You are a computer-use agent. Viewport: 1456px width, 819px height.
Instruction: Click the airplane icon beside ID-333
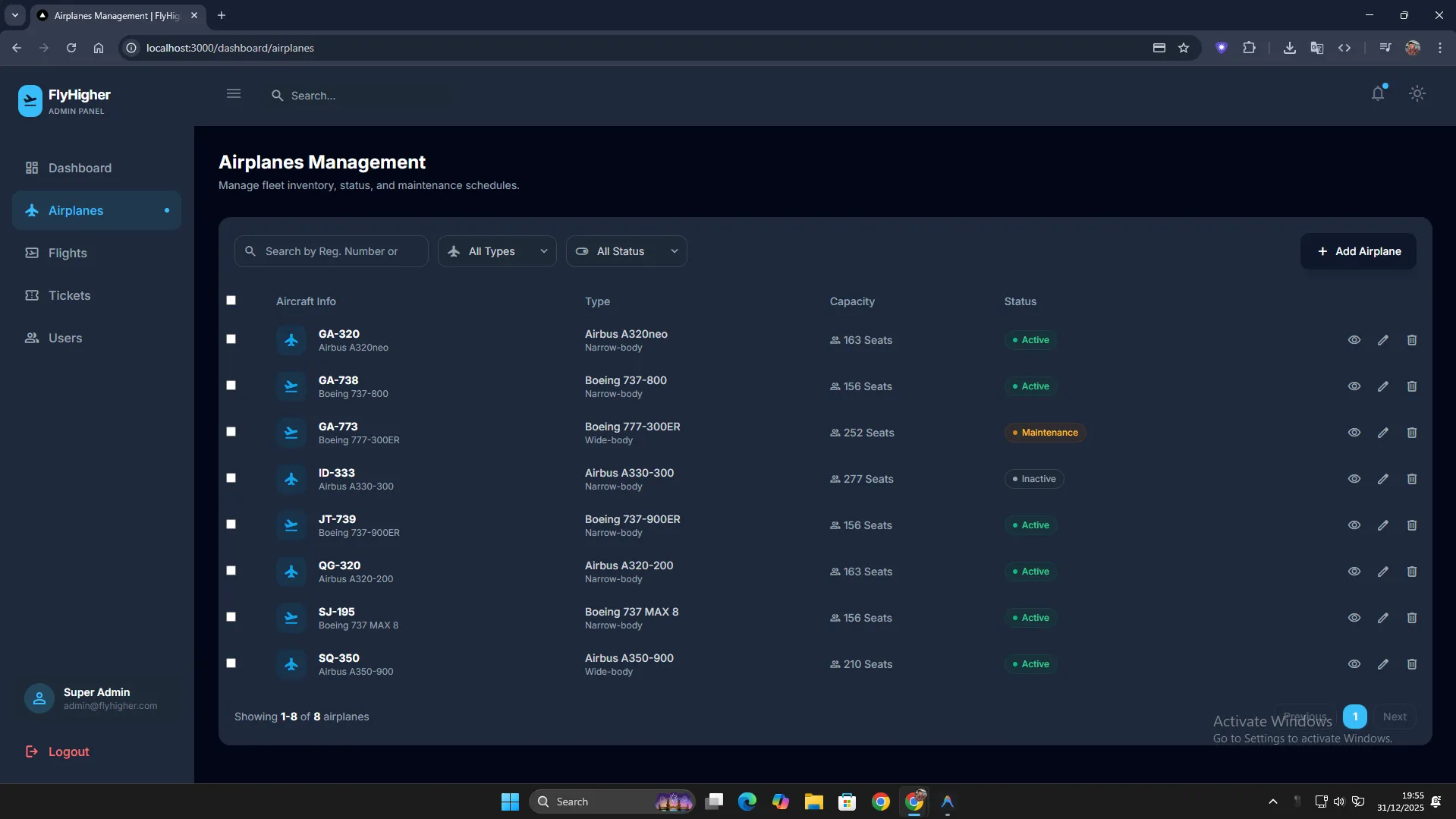(x=291, y=479)
